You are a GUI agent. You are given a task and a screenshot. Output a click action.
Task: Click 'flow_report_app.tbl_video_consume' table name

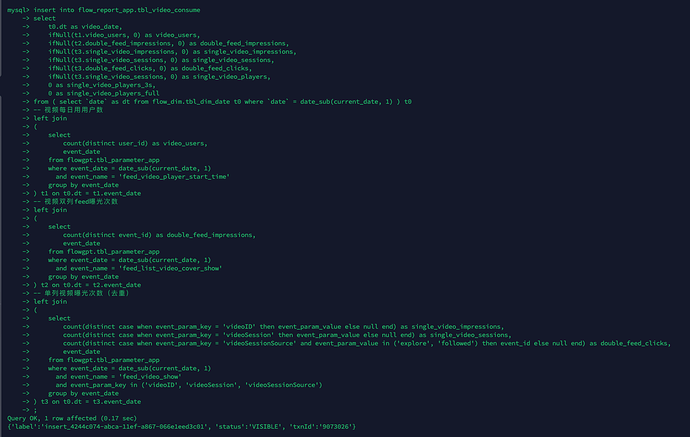139,10
